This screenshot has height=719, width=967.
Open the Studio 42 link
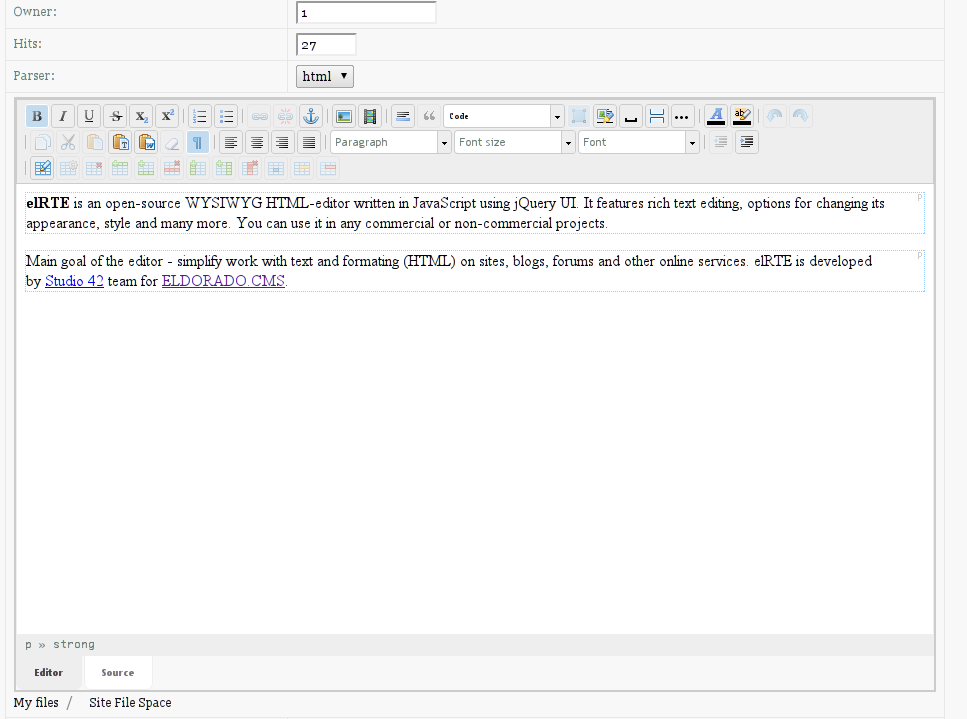[x=74, y=281]
